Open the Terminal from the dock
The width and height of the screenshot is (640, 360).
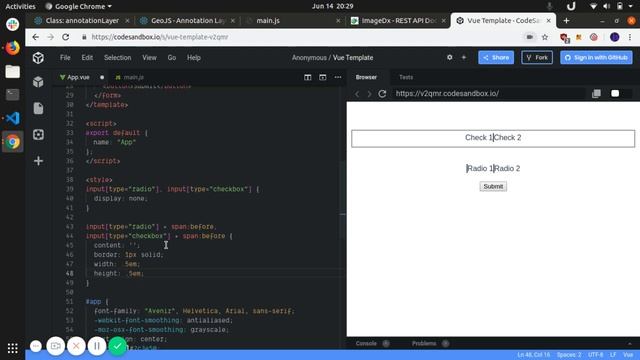tap(13, 95)
